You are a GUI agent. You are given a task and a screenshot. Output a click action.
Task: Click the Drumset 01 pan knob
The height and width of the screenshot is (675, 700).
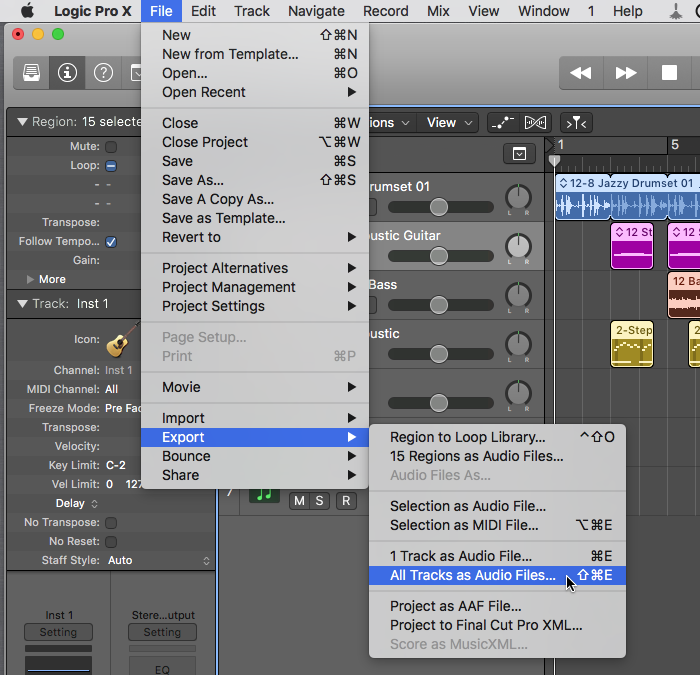pyautogui.click(x=518, y=198)
